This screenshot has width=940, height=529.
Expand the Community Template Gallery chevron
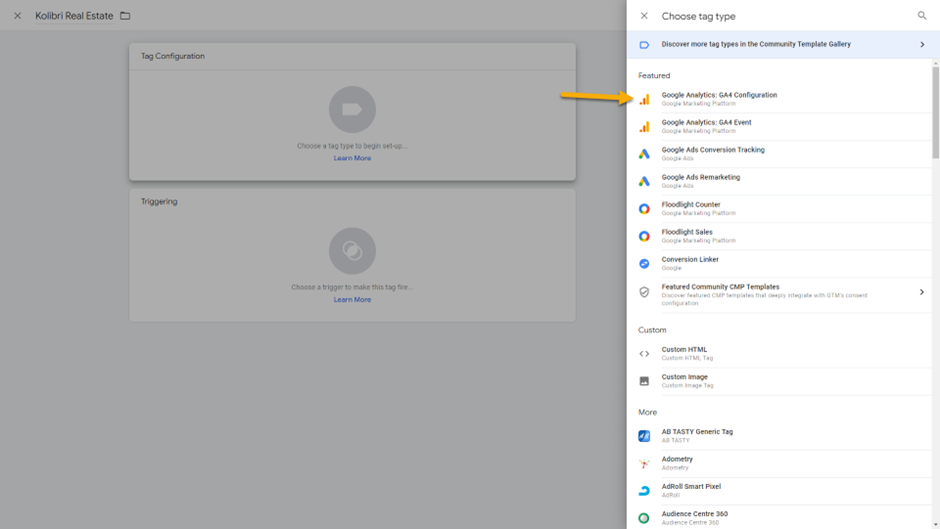click(x=922, y=44)
